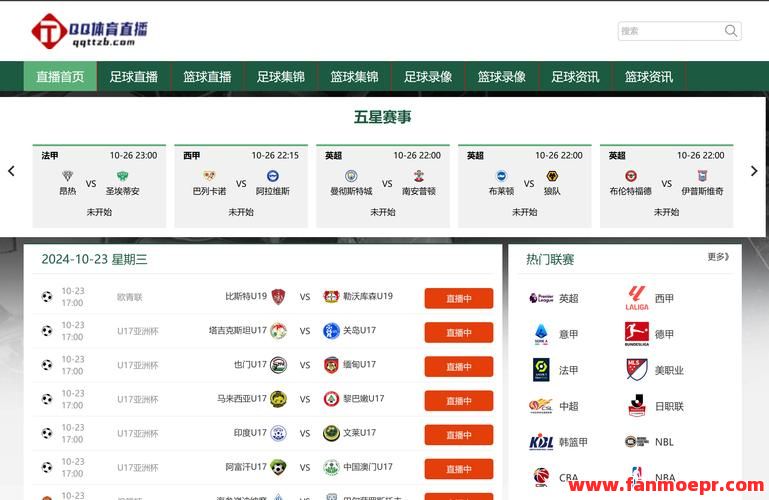Watch 比斯特U19 match via 直播中 button
The width and height of the screenshot is (769, 500).
[x=459, y=298]
